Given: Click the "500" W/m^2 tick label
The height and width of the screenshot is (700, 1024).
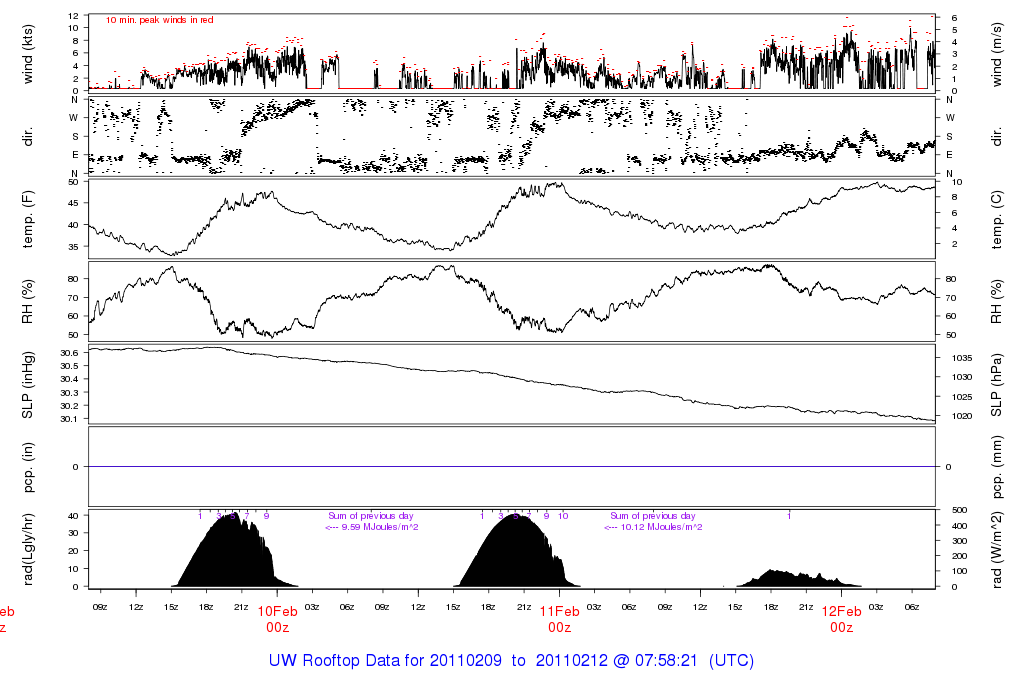Looking at the screenshot, I should [x=959, y=510].
